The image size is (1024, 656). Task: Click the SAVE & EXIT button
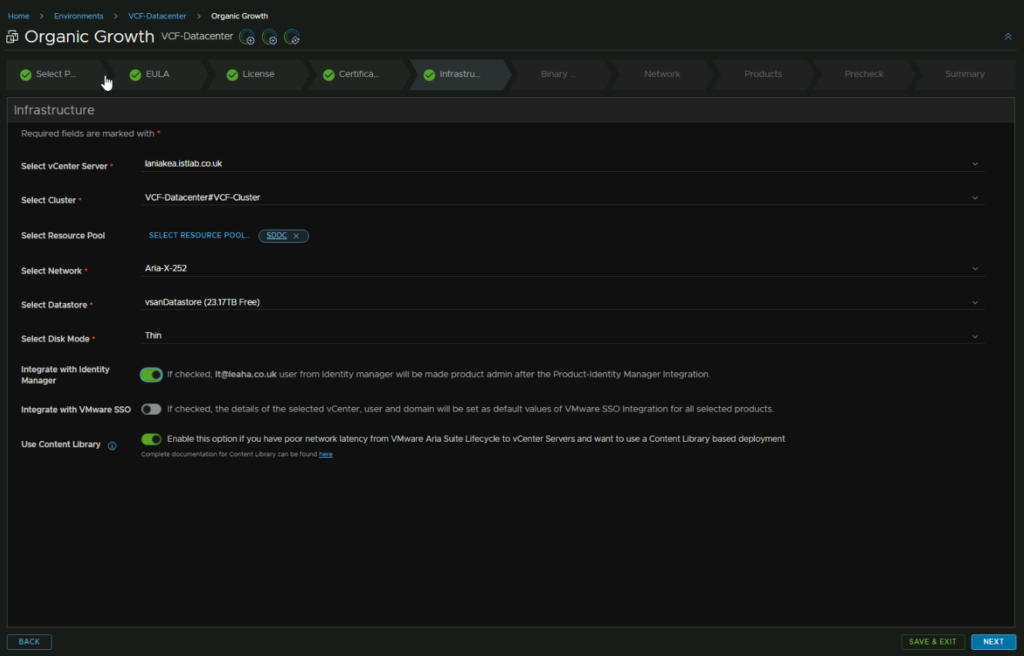[x=933, y=642]
